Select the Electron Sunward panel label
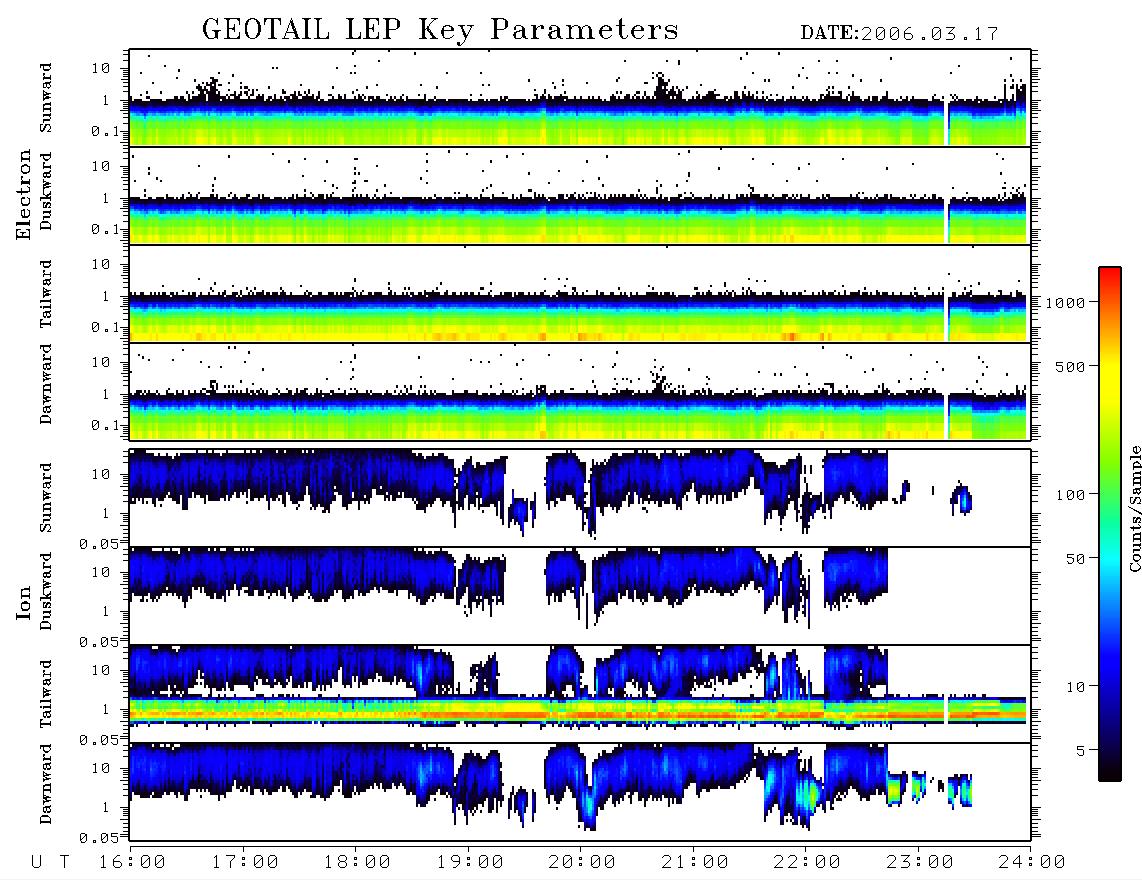 [x=46, y=98]
